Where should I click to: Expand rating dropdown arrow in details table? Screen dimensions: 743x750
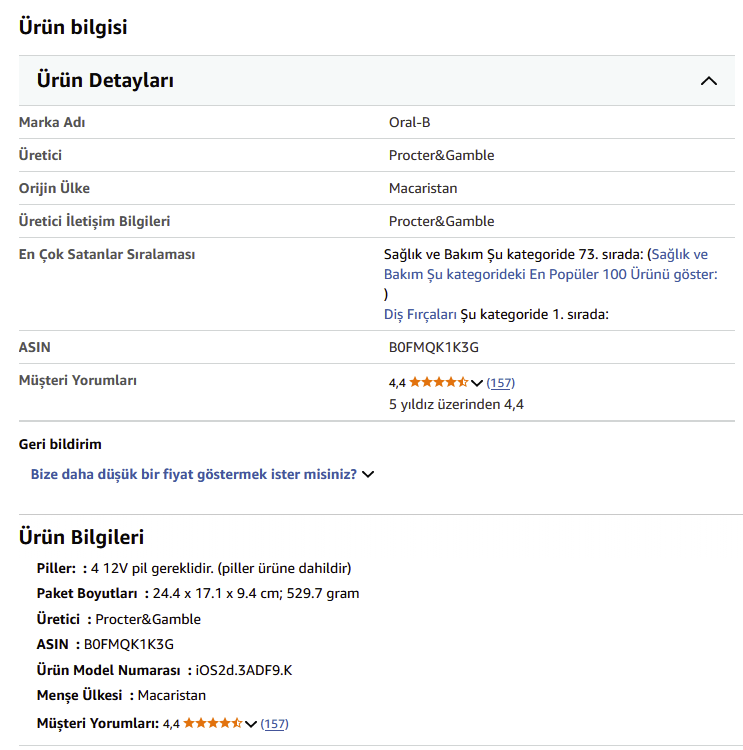point(477,383)
